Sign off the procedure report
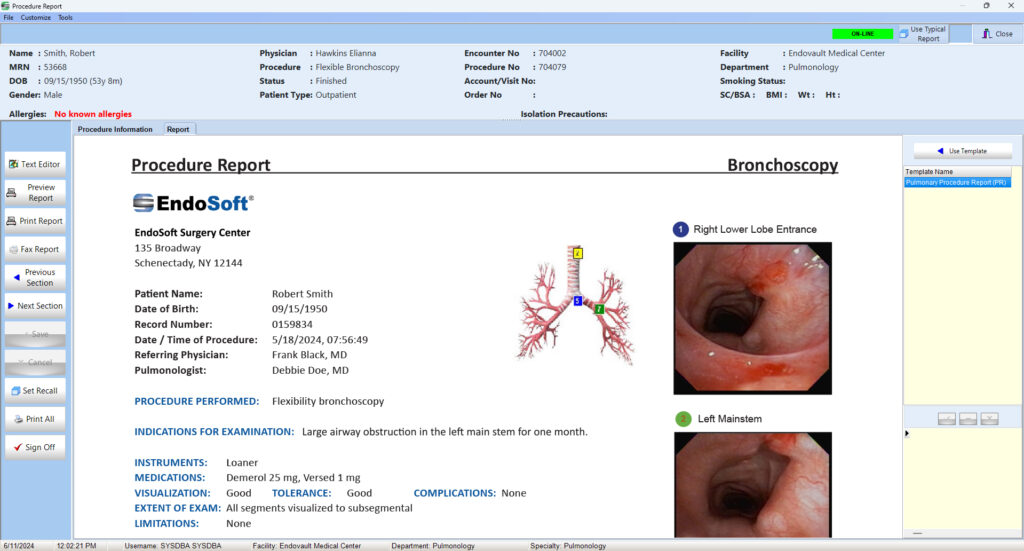The image size is (1024, 551). tap(35, 447)
